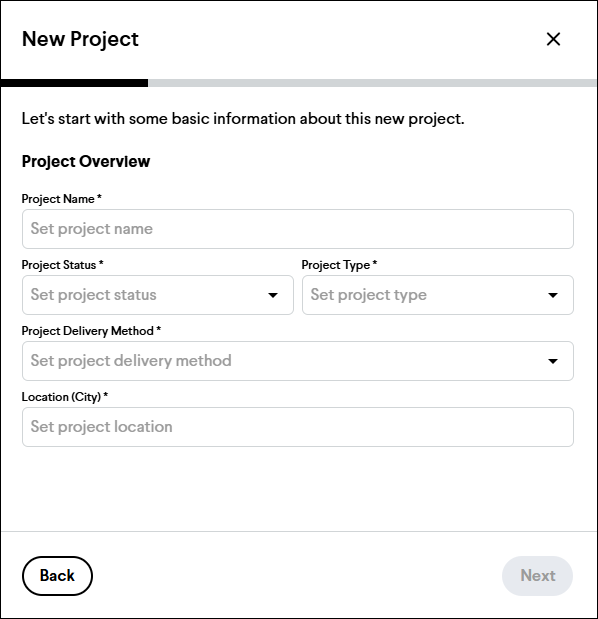Go back with the Back button

pos(57,576)
